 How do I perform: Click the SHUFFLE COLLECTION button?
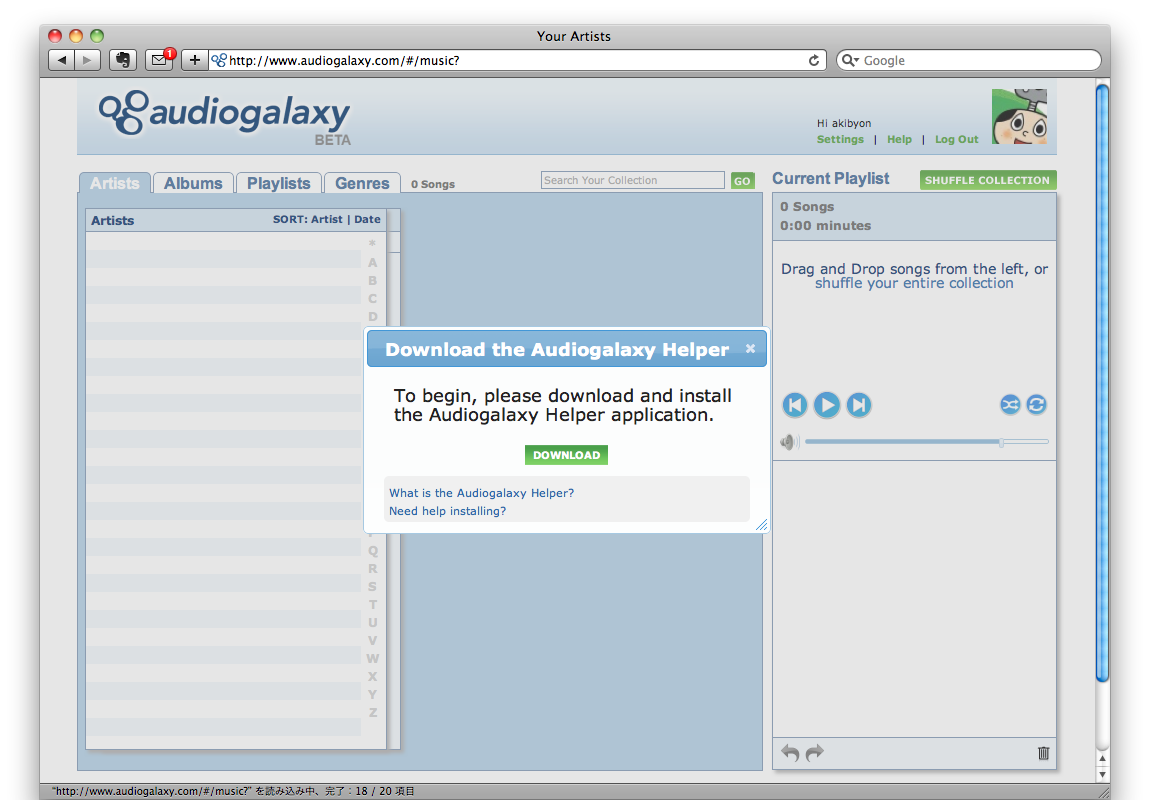click(987, 180)
